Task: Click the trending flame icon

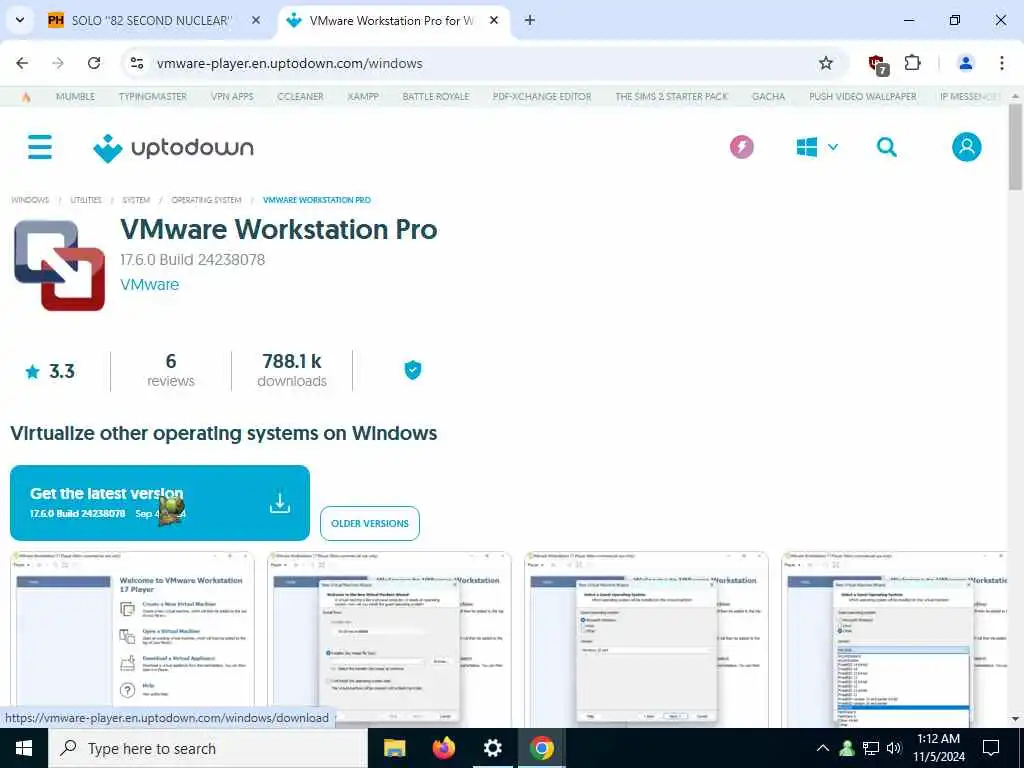Action: click(26, 97)
